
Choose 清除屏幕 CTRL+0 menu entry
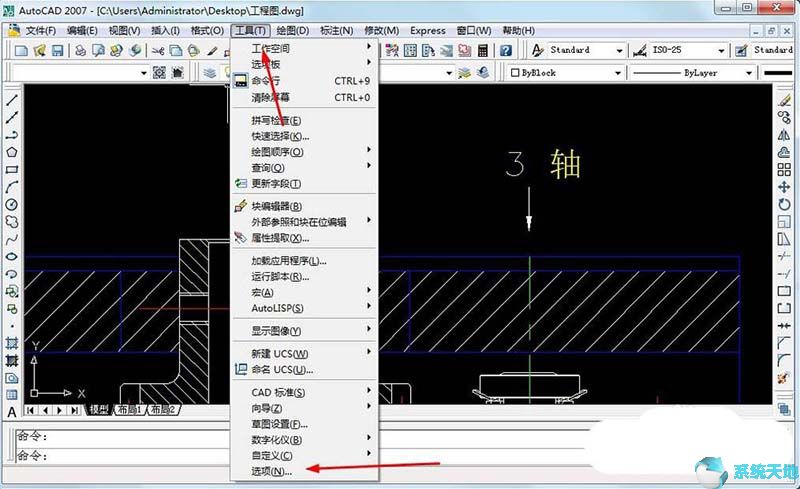point(305,97)
